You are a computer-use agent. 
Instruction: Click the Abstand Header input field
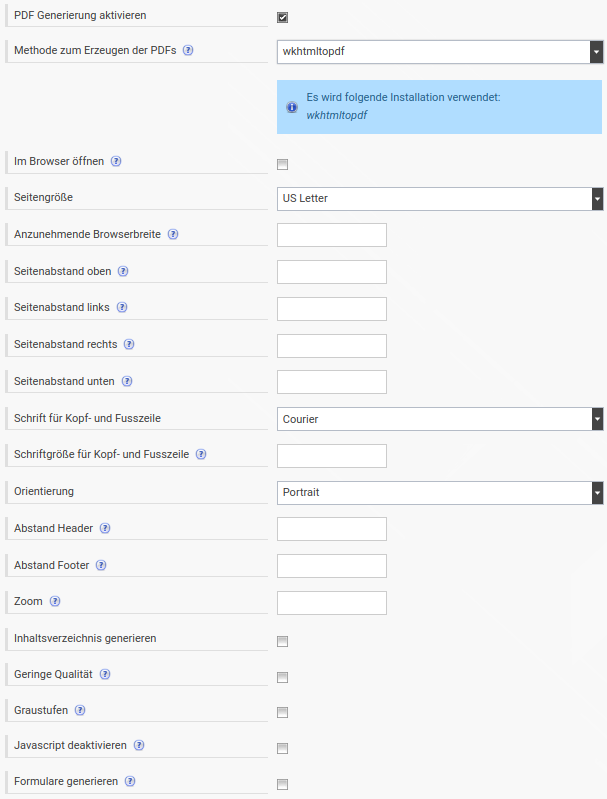(332, 529)
